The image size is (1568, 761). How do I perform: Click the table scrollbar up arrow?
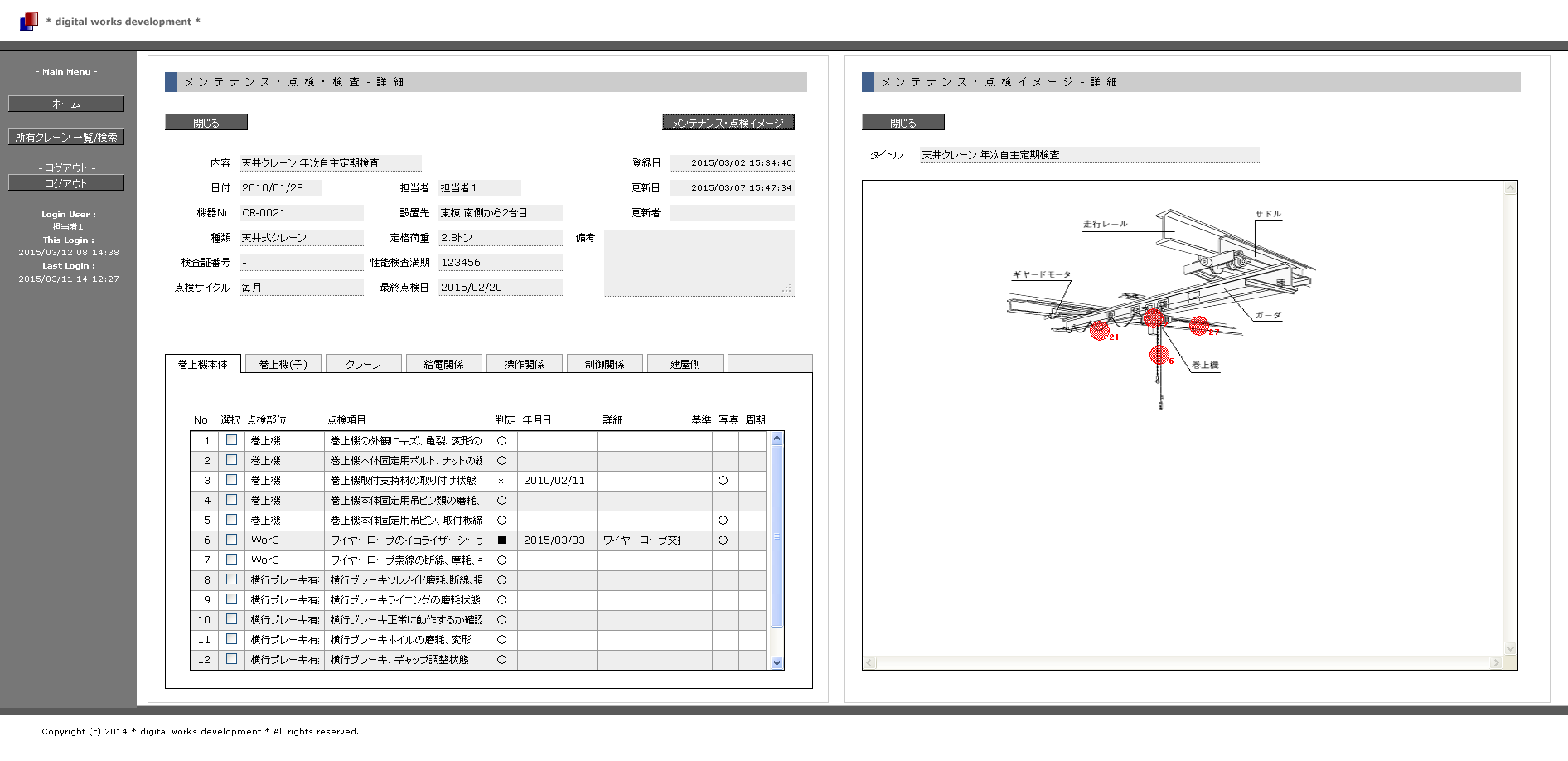click(x=777, y=439)
